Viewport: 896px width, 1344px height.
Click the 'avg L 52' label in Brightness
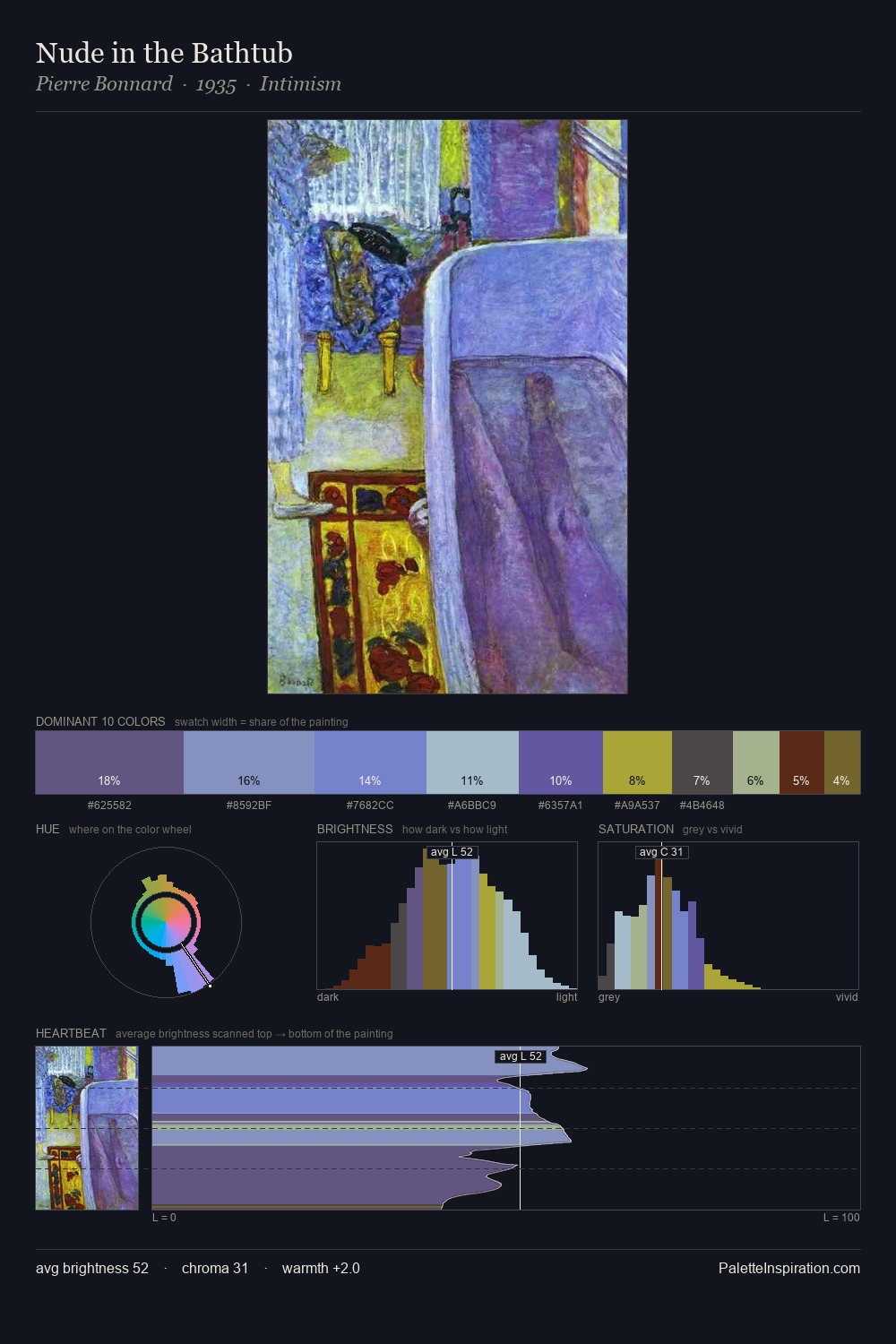[452, 852]
